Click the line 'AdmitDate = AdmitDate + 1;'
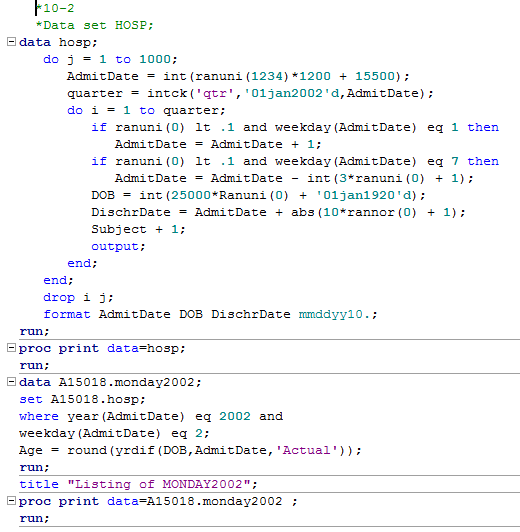This screenshot has width=520, height=532. click(218, 144)
